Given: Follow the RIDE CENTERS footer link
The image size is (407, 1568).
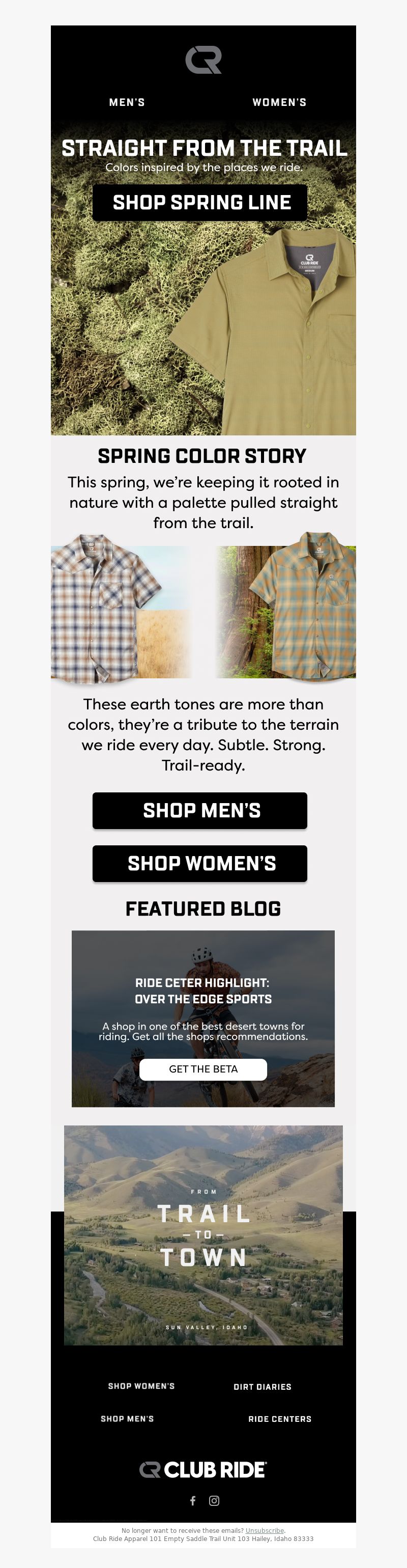Looking at the screenshot, I should (280, 1419).
